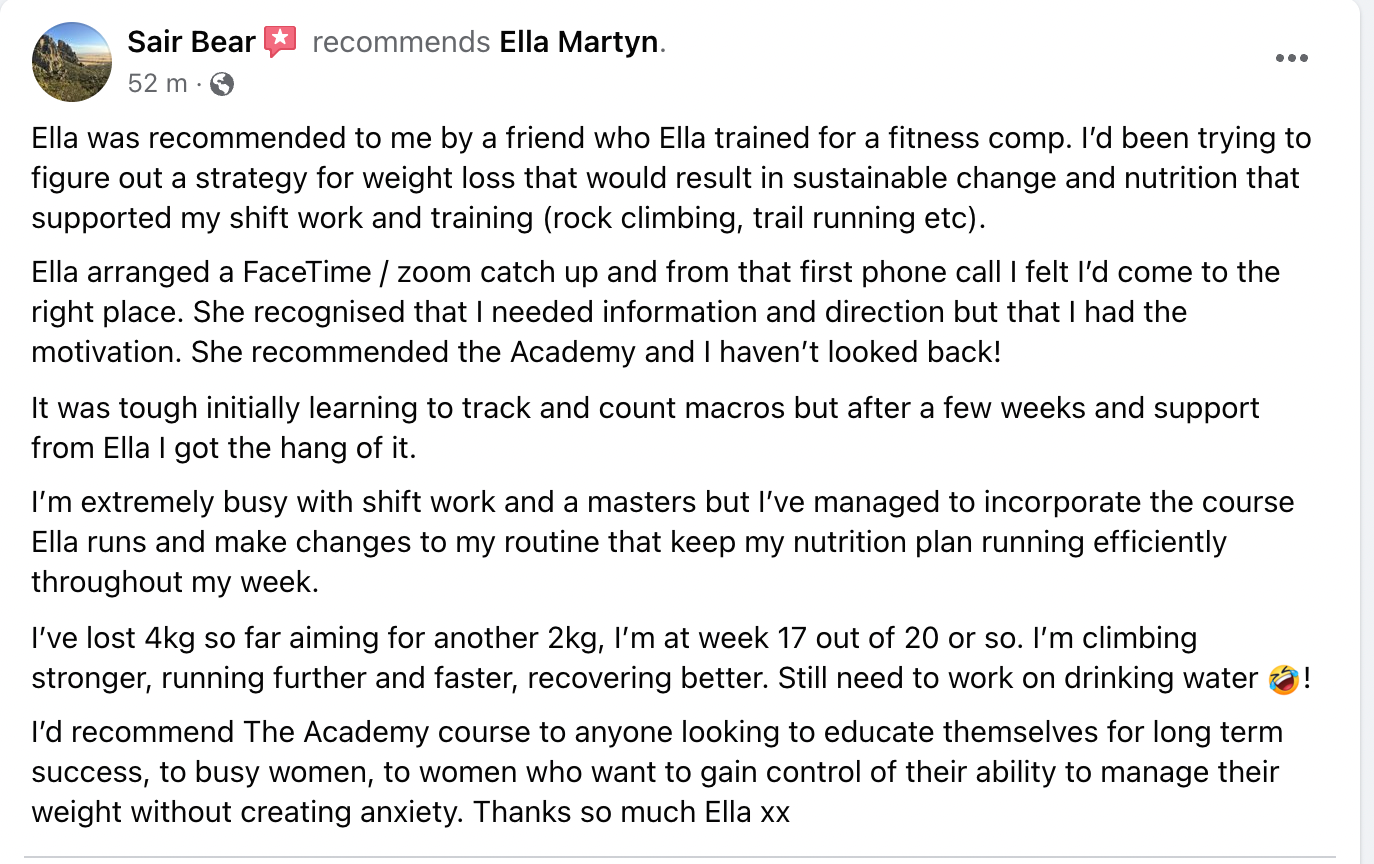This screenshot has width=1374, height=864.
Task: Click the laughing emoji after "drinking water"
Action: [x=1284, y=679]
